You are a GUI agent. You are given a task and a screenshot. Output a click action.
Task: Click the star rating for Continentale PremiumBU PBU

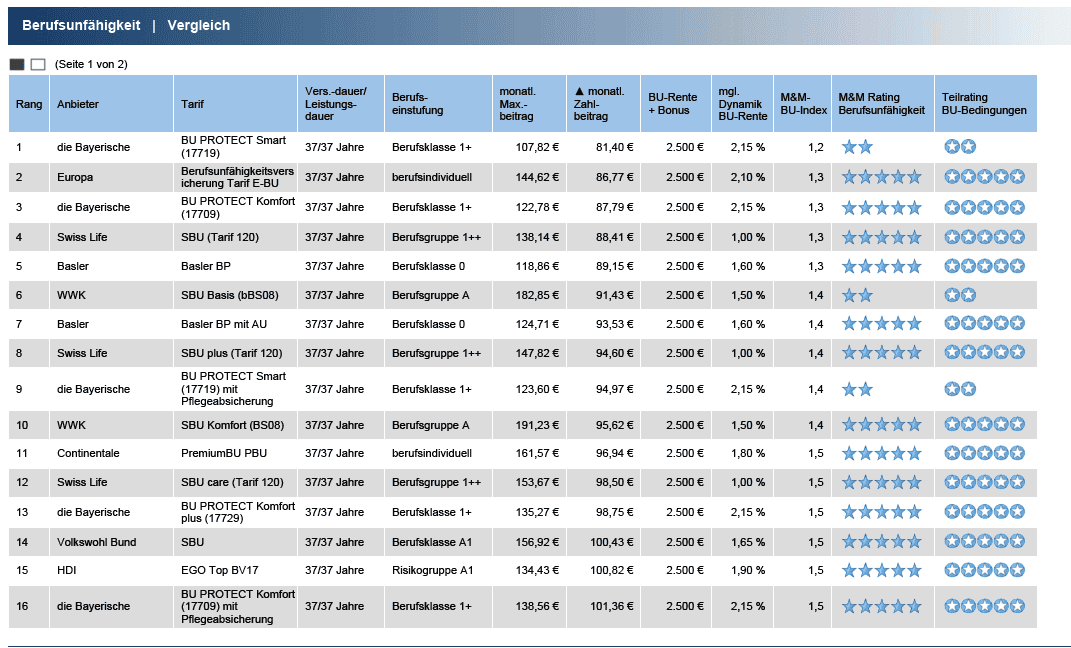880,453
